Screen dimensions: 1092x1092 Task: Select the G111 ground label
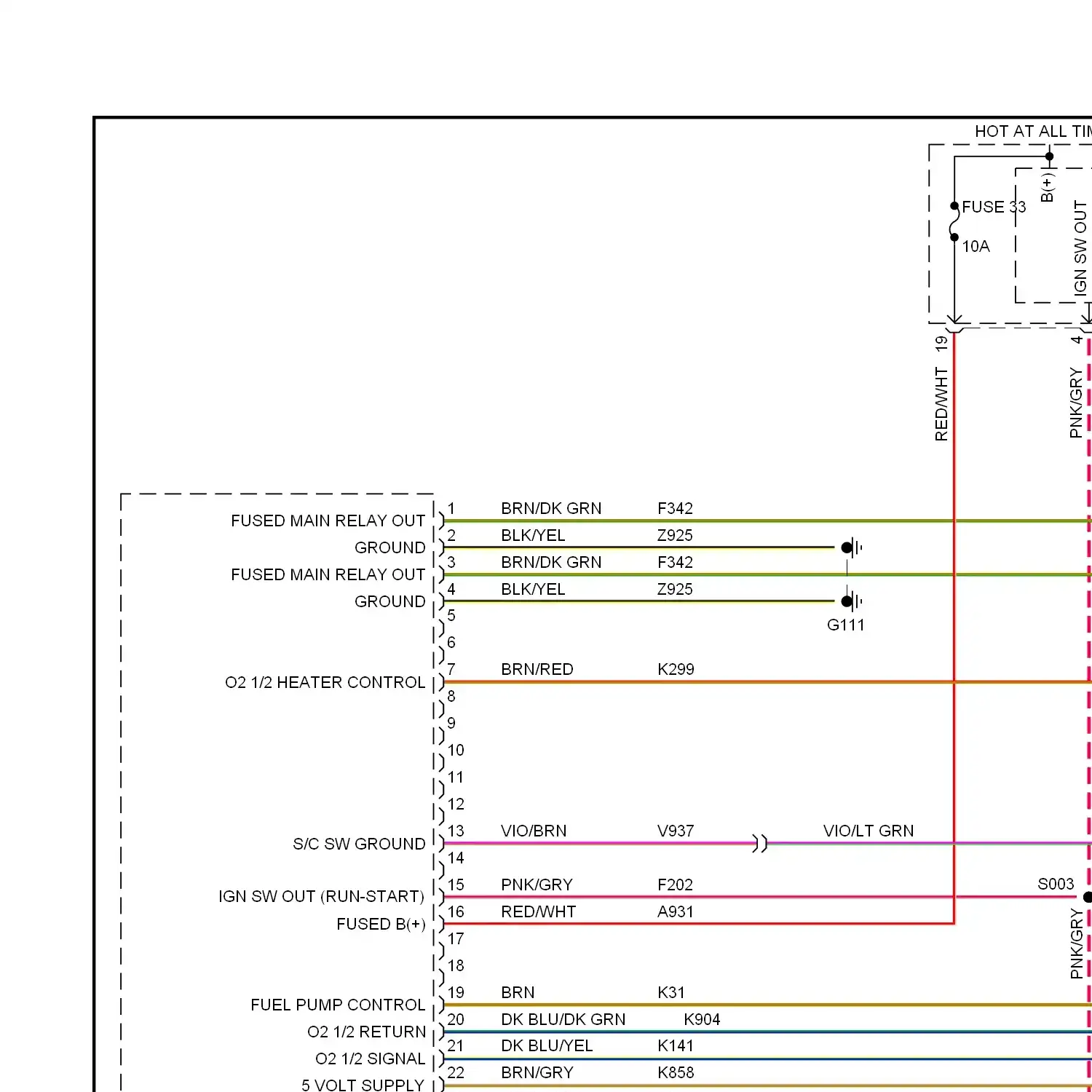pyautogui.click(x=845, y=625)
